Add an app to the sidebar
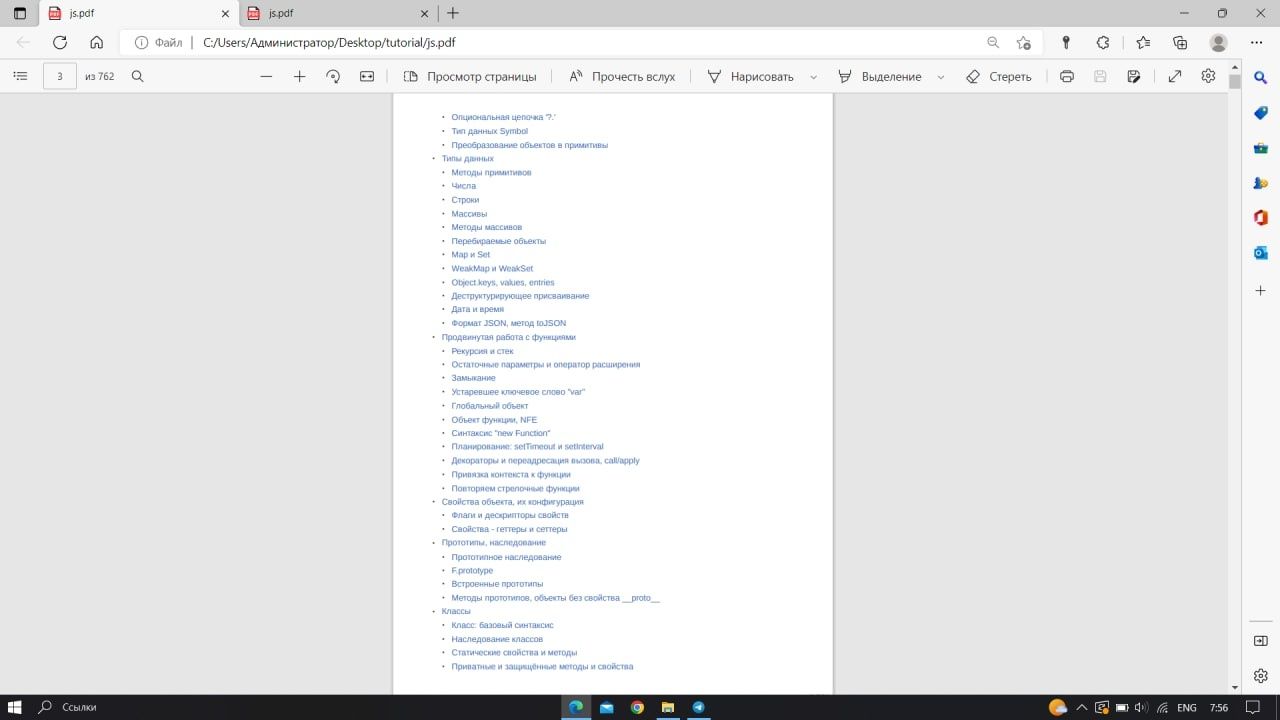This screenshot has height=720, width=1280. 1261,290
